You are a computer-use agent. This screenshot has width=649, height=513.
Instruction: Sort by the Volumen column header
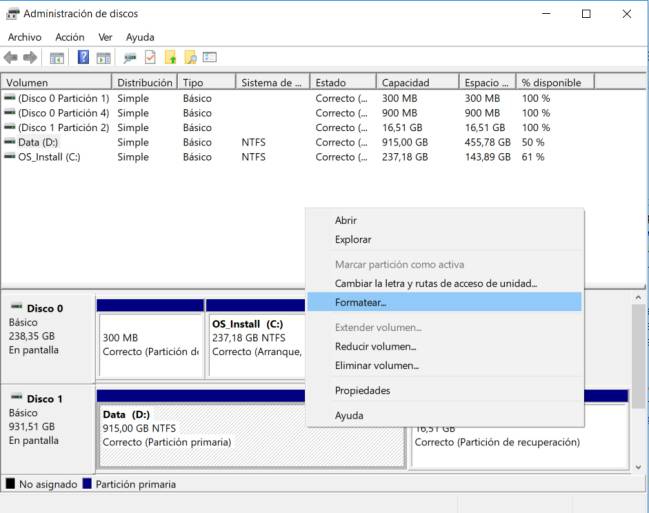56,82
